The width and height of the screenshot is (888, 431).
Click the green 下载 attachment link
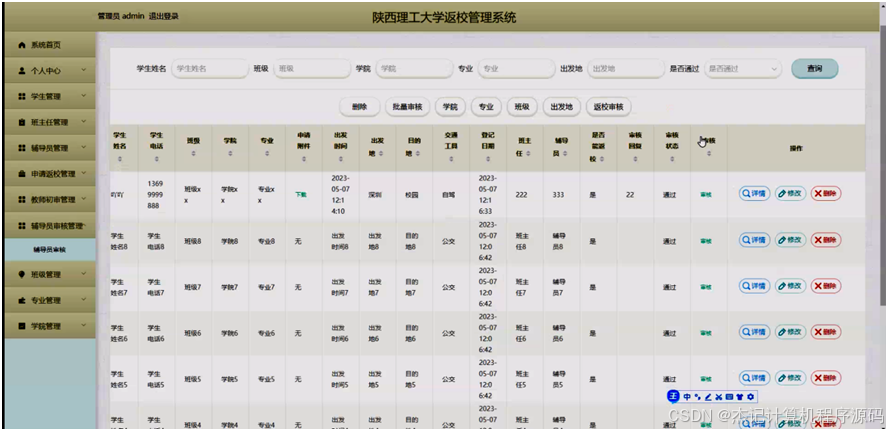tap(300, 194)
